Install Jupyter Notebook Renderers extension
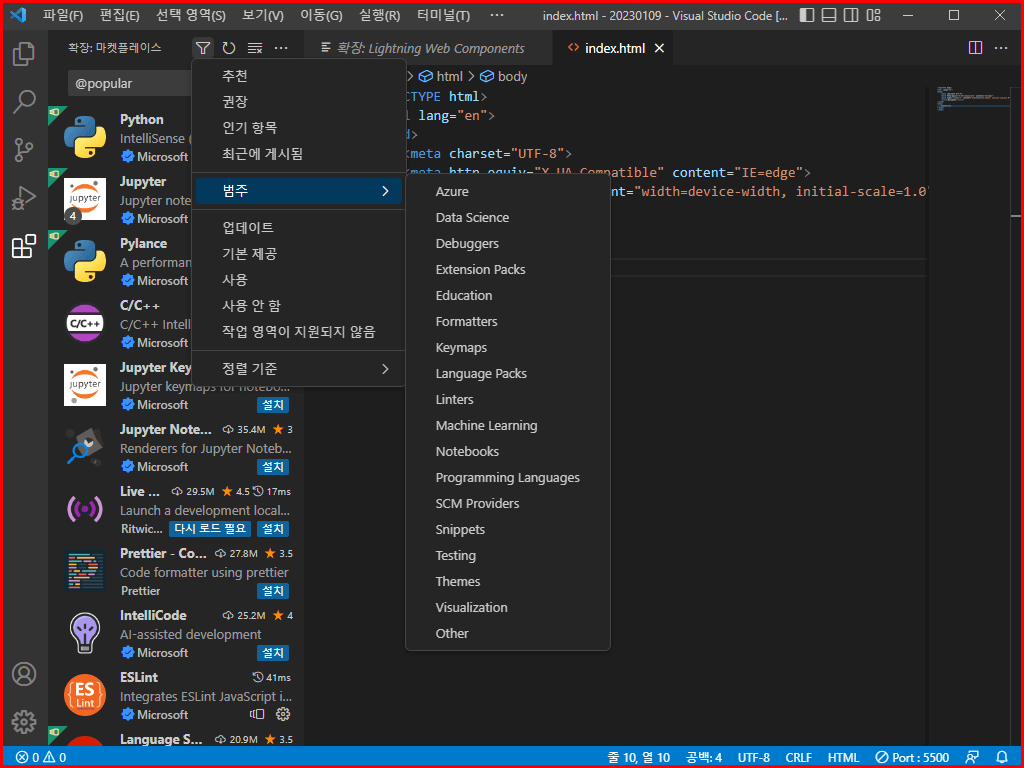Viewport: 1024px width, 768px height. point(273,467)
